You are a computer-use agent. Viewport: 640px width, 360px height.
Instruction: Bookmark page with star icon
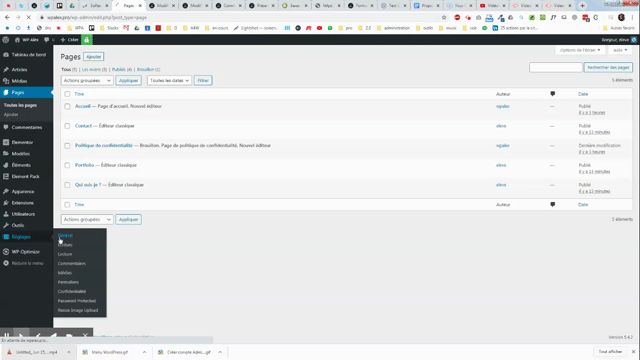click(x=444, y=18)
